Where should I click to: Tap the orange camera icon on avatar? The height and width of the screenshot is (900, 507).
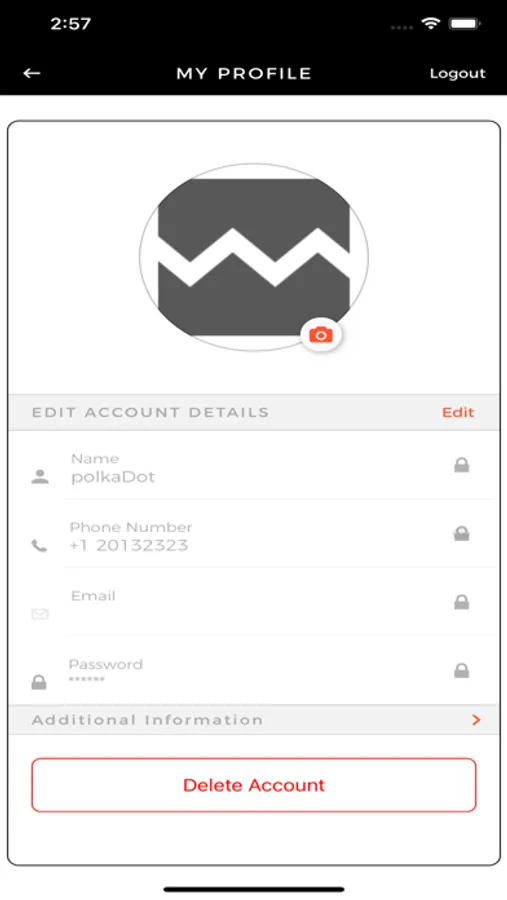321,335
